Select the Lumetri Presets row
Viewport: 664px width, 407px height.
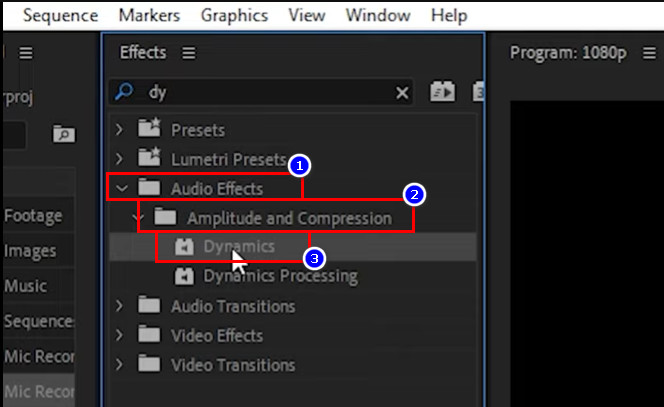[x=293, y=159]
